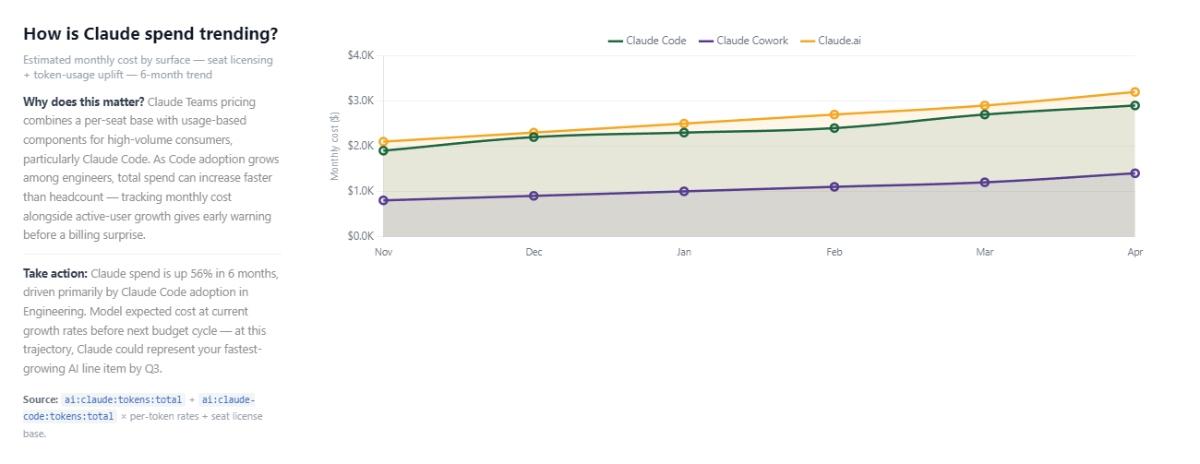This screenshot has height=464, width=1200.
Task: Click the Claude.ai data point for Nov
Action: 384,142
